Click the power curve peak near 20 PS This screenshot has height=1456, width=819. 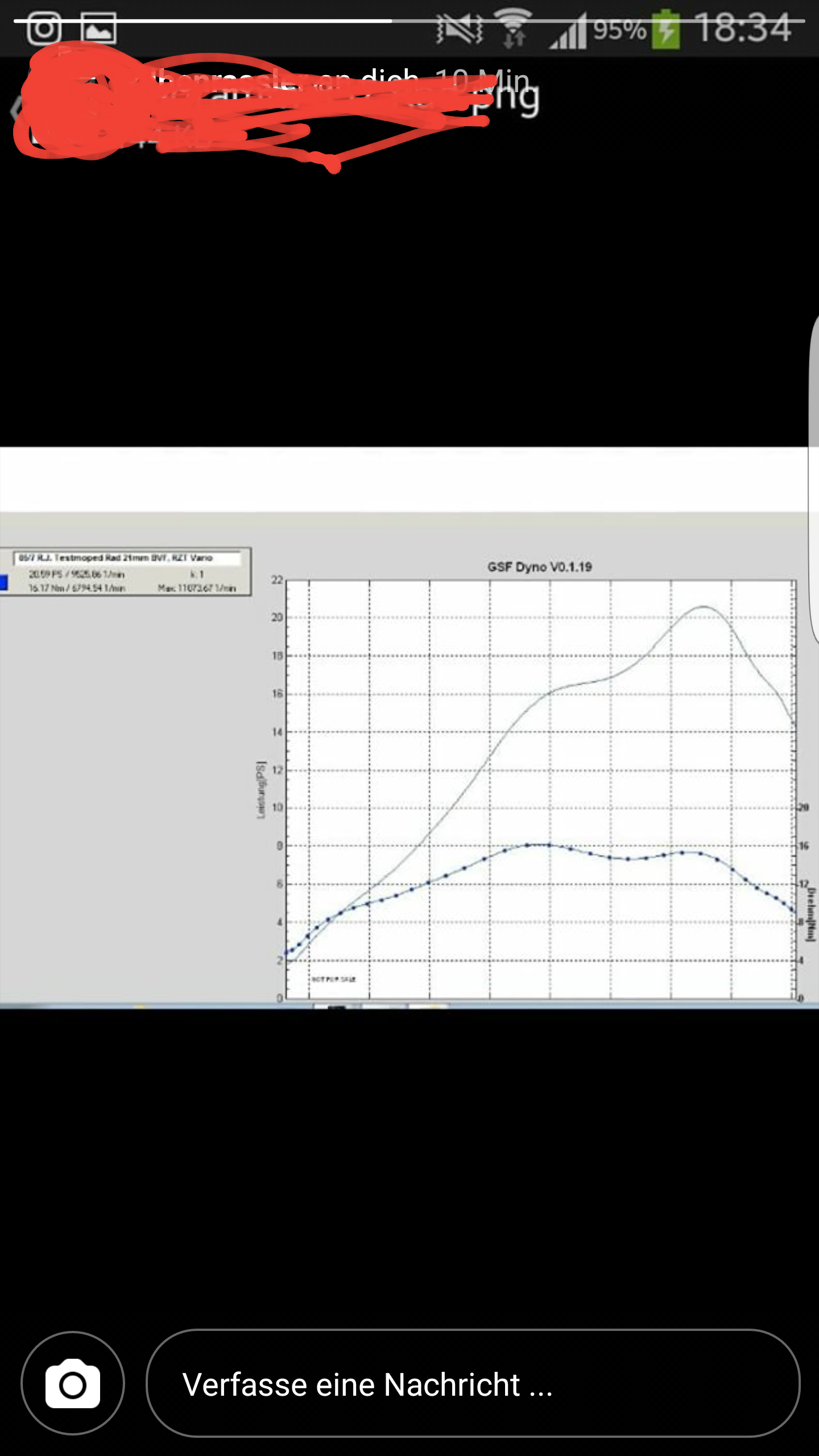(703, 607)
